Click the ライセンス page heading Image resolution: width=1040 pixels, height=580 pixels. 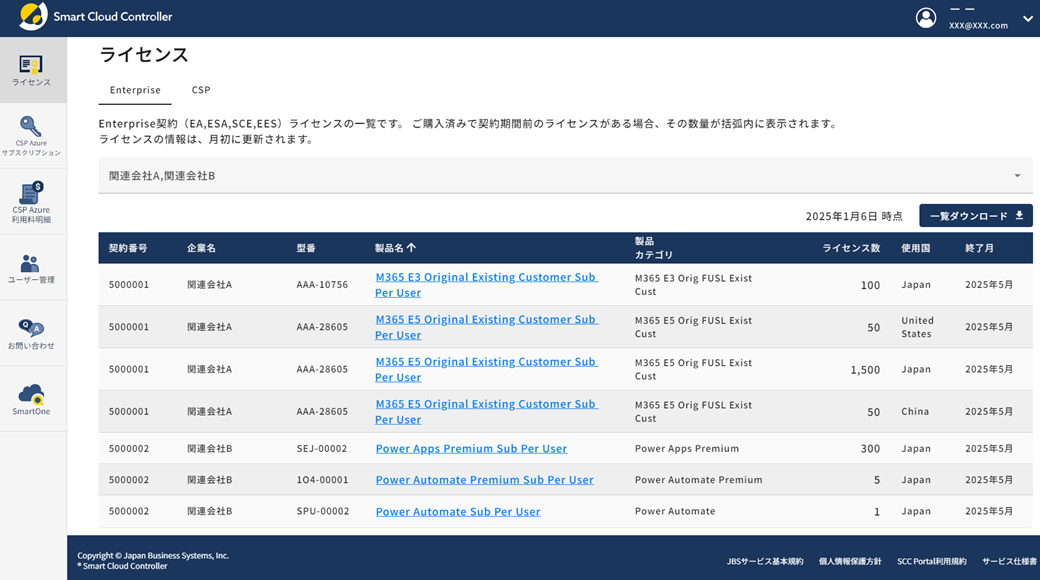tap(144, 54)
